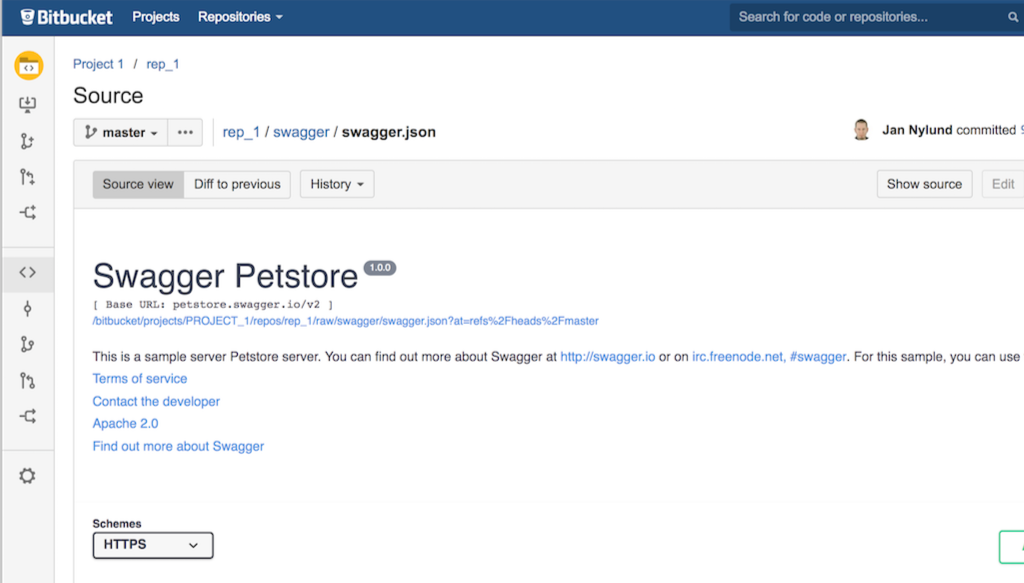
Task: Open the Commits icon in sidebar
Action: pyautogui.click(x=28, y=308)
